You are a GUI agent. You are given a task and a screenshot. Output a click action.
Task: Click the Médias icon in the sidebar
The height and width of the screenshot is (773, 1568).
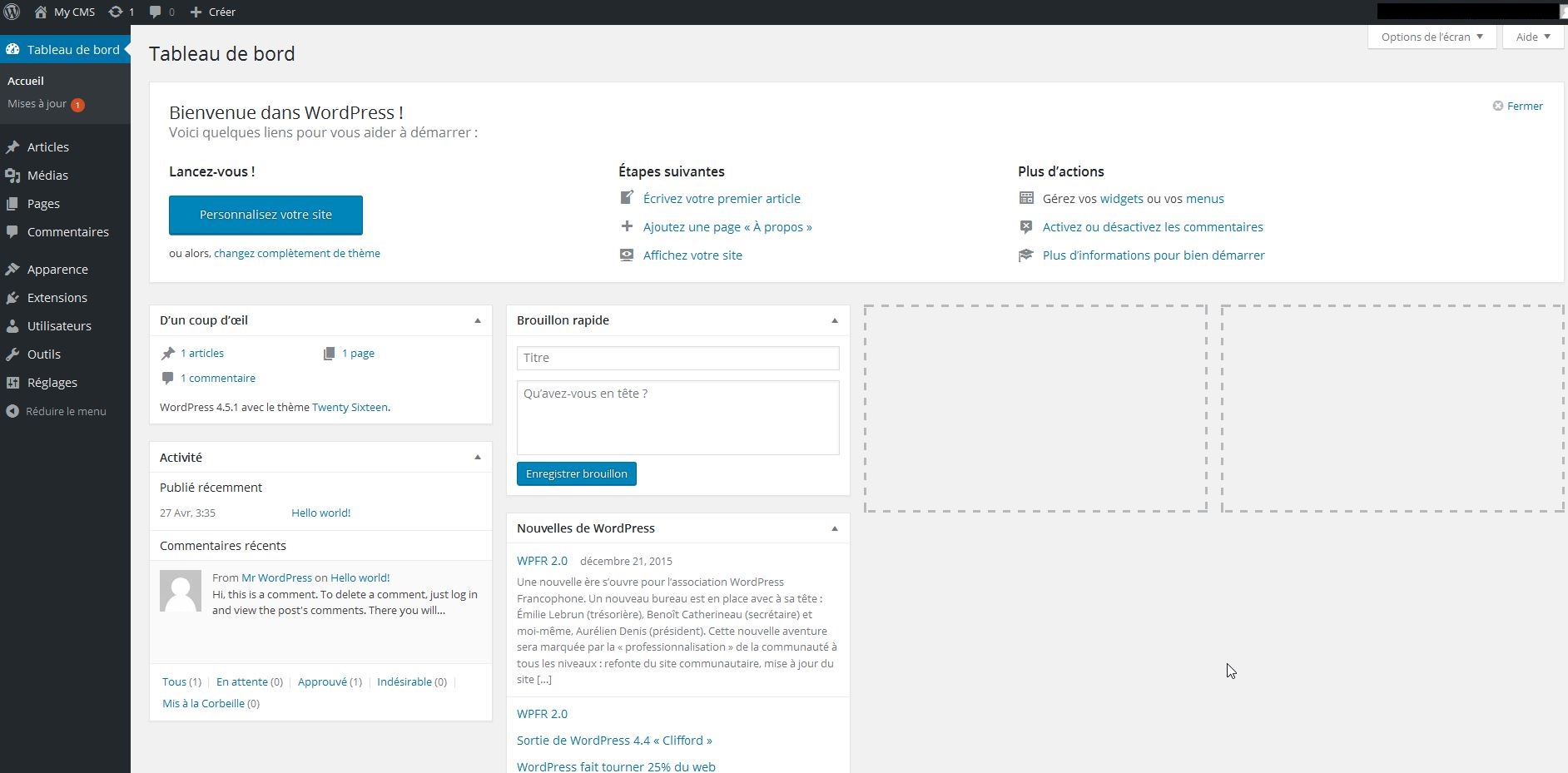click(x=12, y=176)
